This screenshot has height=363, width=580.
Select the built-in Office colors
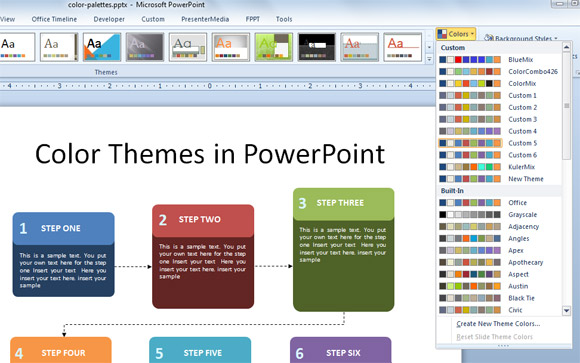[x=499, y=202]
